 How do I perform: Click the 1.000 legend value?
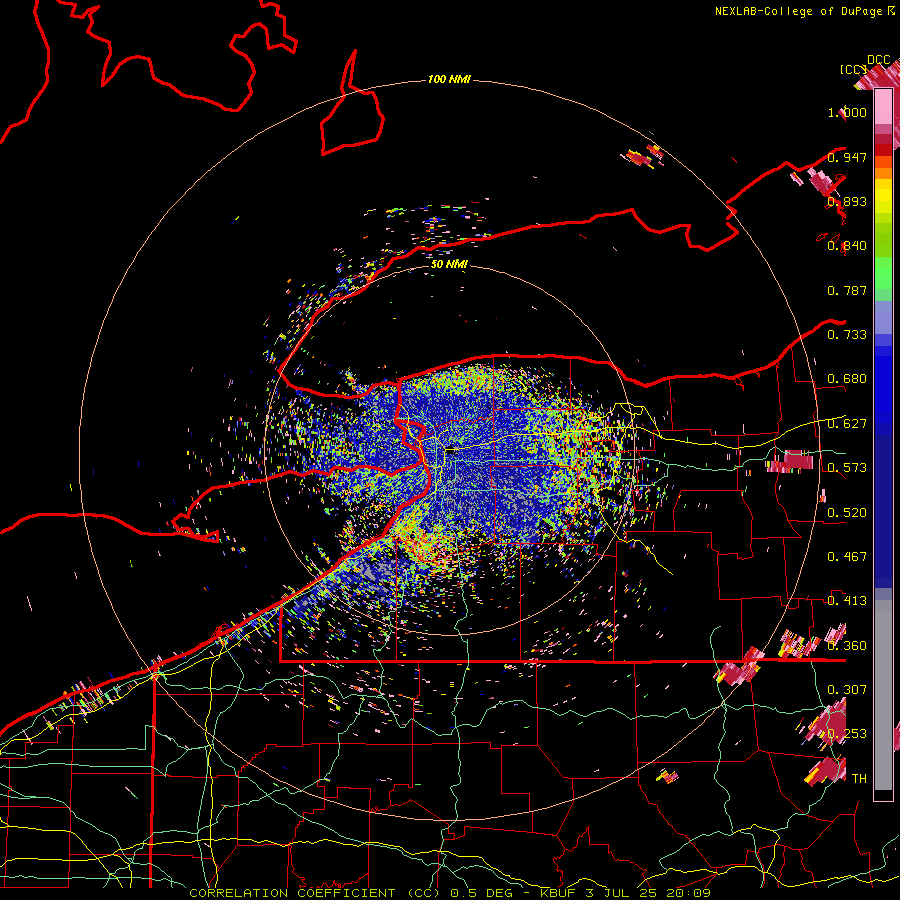(x=847, y=112)
